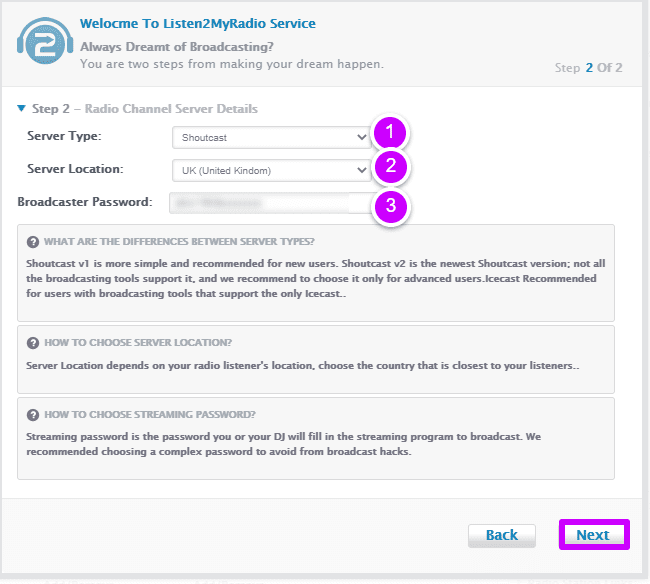Click the Server Type chevron arrow
Screen dimensions: 650x584
coord(361,137)
